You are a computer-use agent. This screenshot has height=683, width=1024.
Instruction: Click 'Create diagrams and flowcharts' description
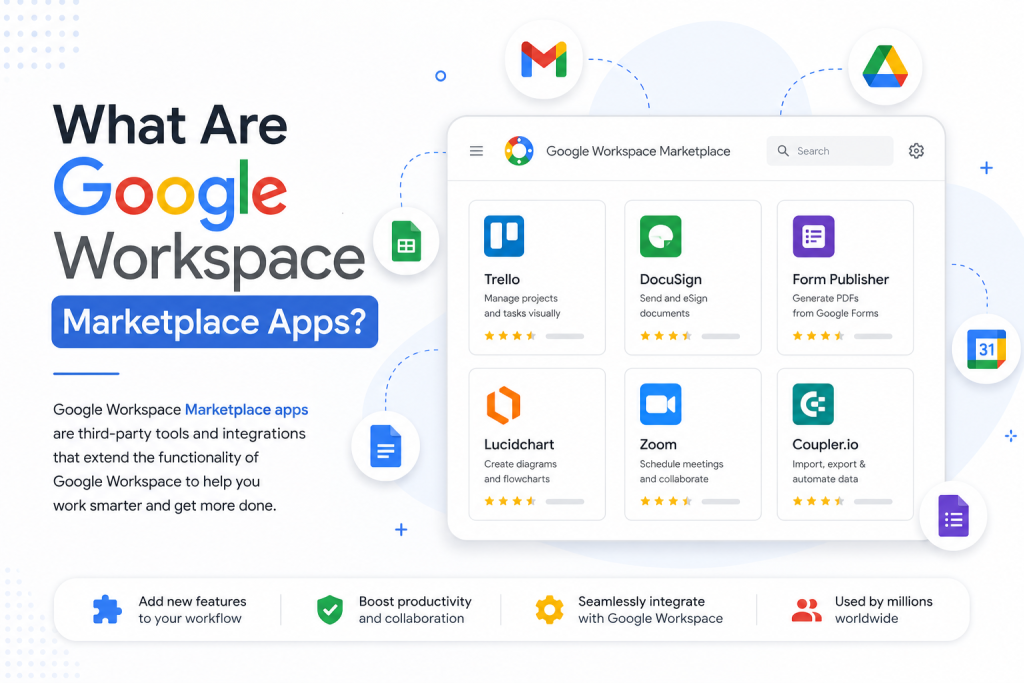[520, 471]
